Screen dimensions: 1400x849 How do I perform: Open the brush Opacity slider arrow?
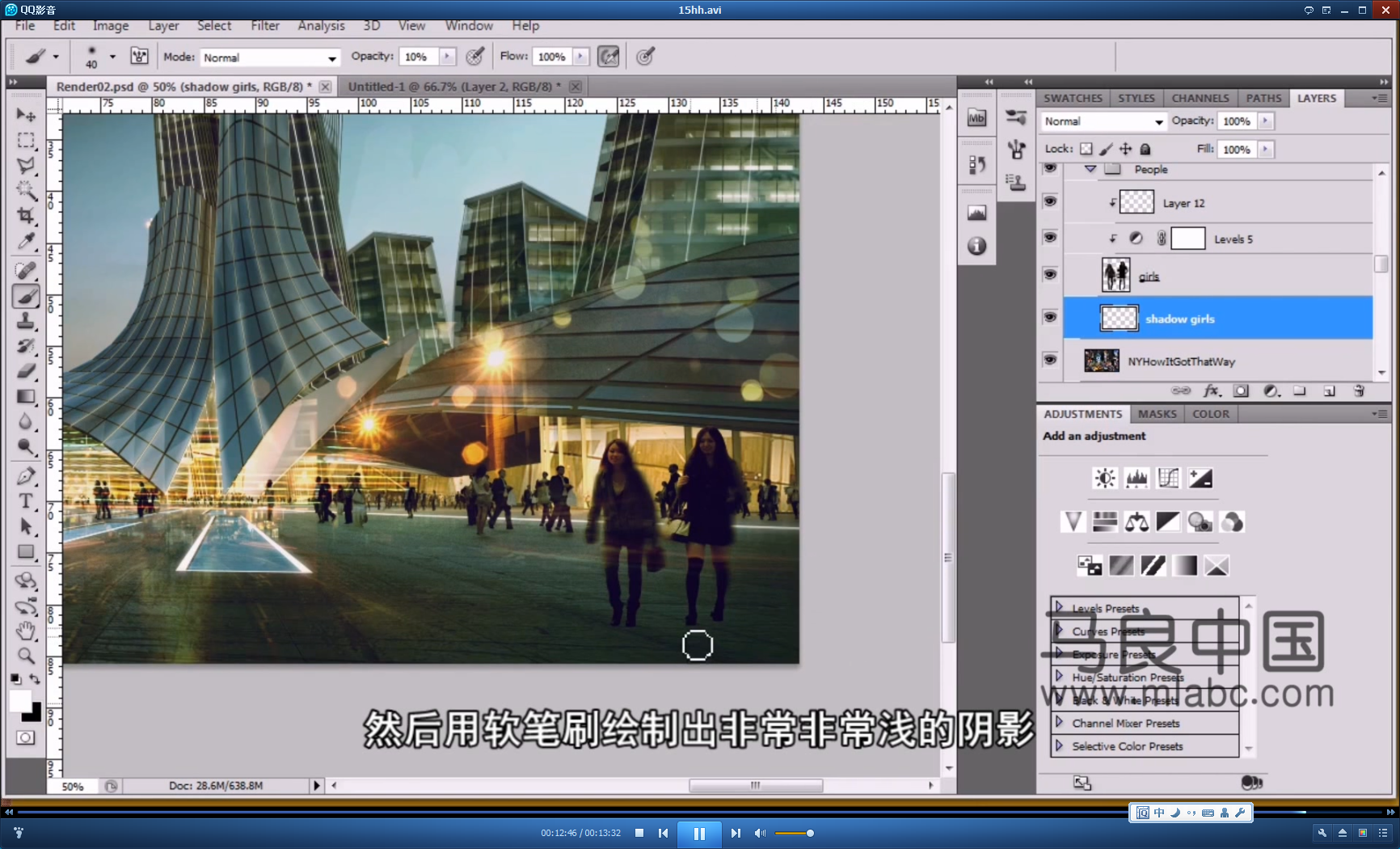[x=447, y=57]
